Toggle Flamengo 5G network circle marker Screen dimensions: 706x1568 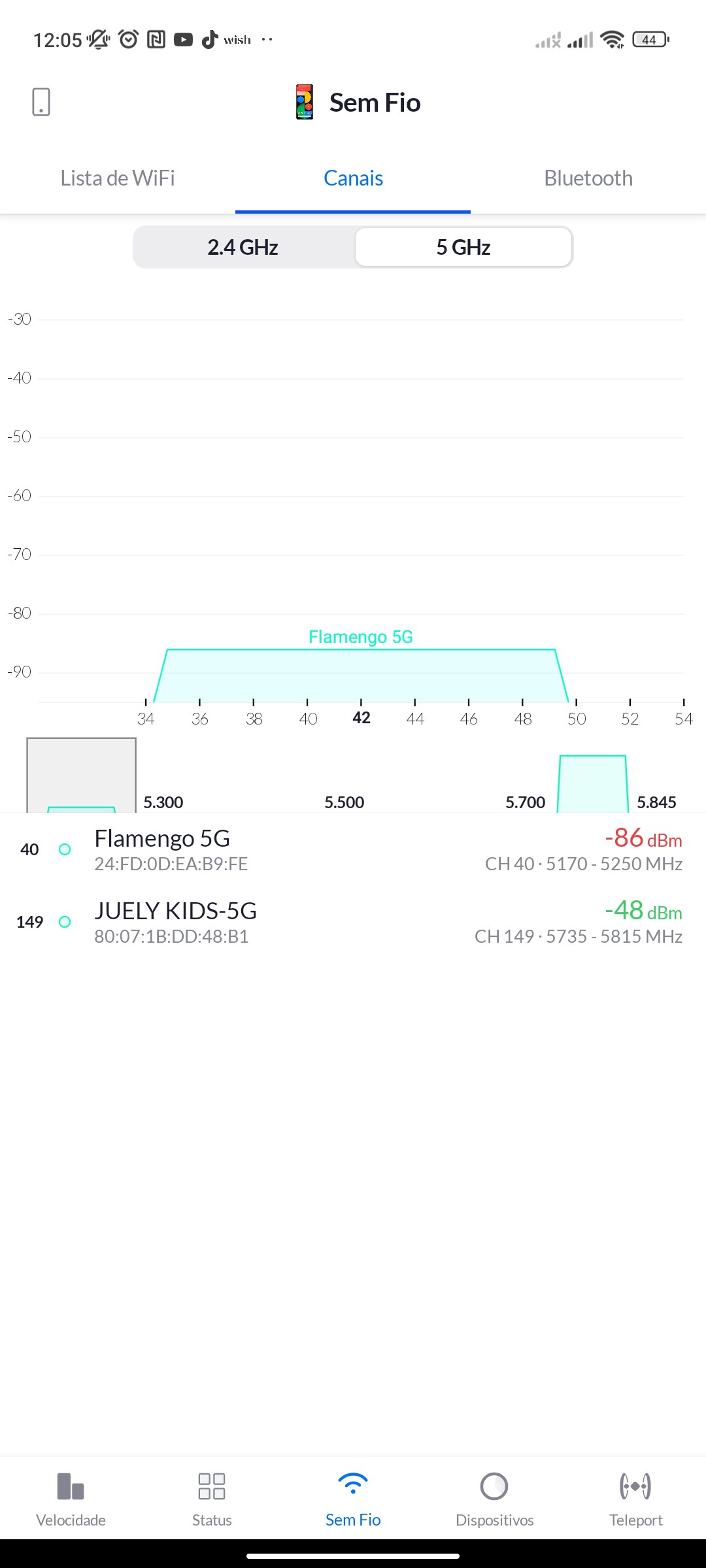(65, 849)
